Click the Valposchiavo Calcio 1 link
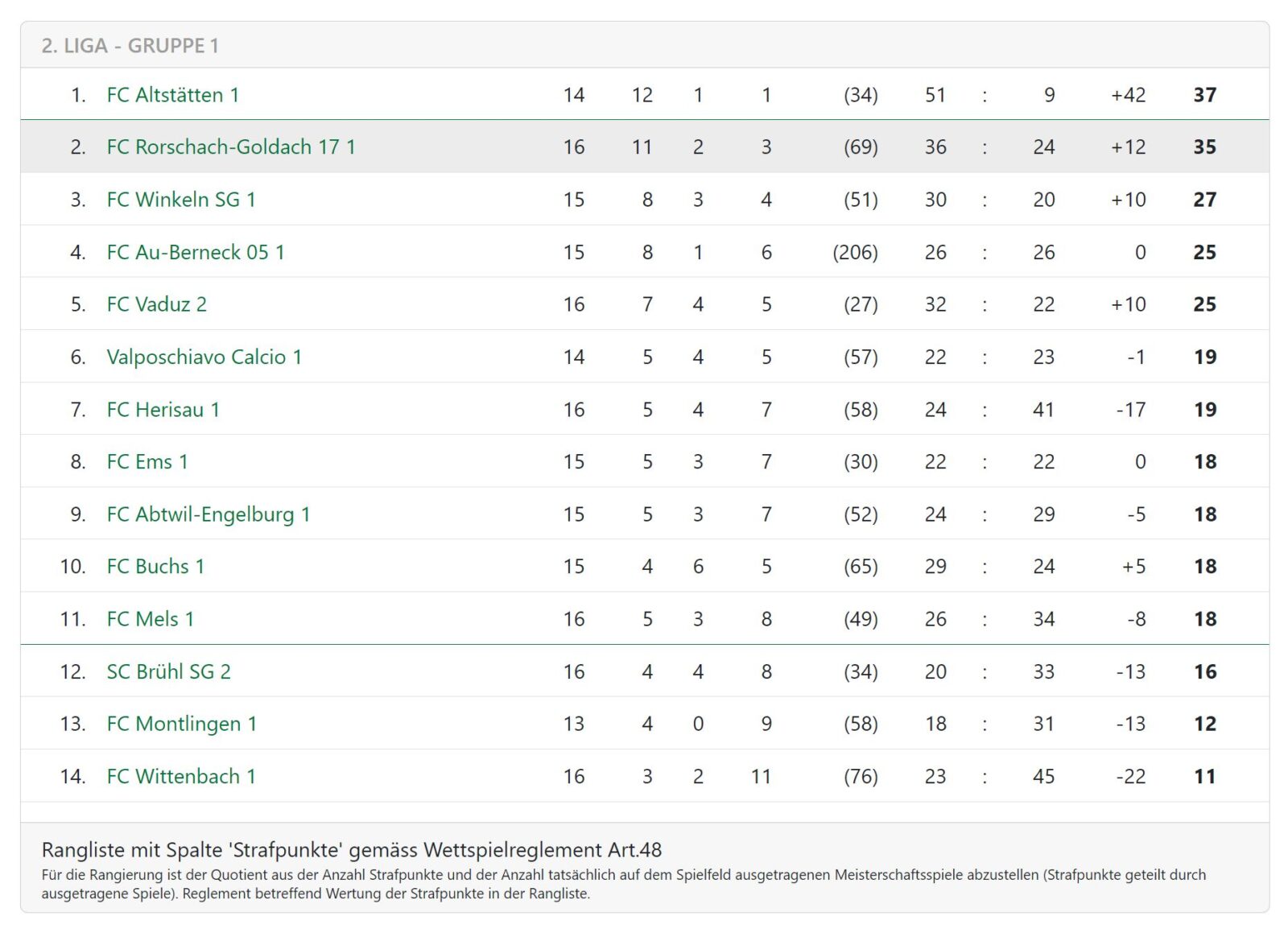 click(204, 357)
